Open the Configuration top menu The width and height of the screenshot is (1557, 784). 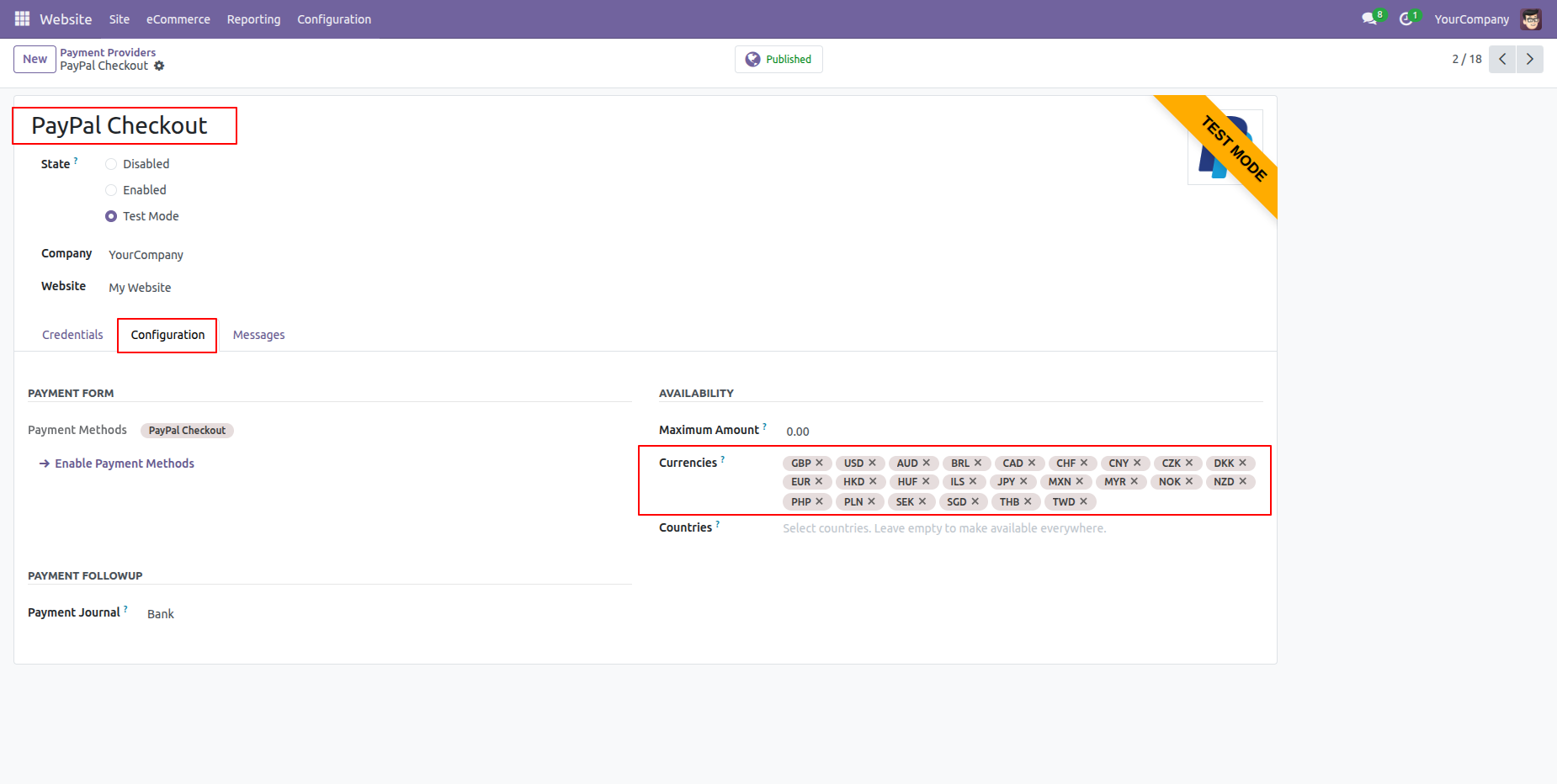(334, 19)
